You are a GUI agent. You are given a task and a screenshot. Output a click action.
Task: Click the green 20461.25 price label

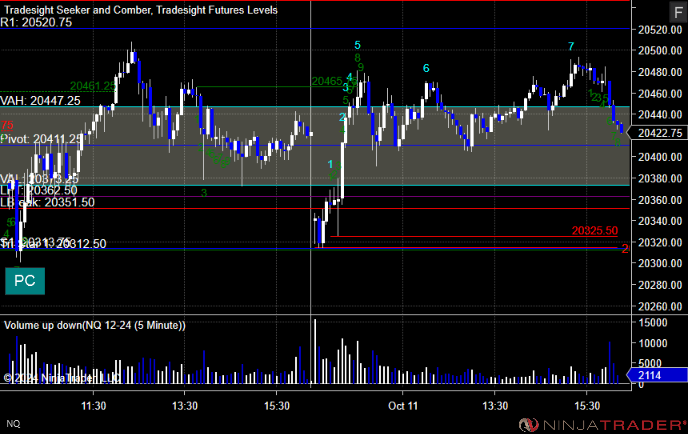pyautogui.click(x=93, y=86)
